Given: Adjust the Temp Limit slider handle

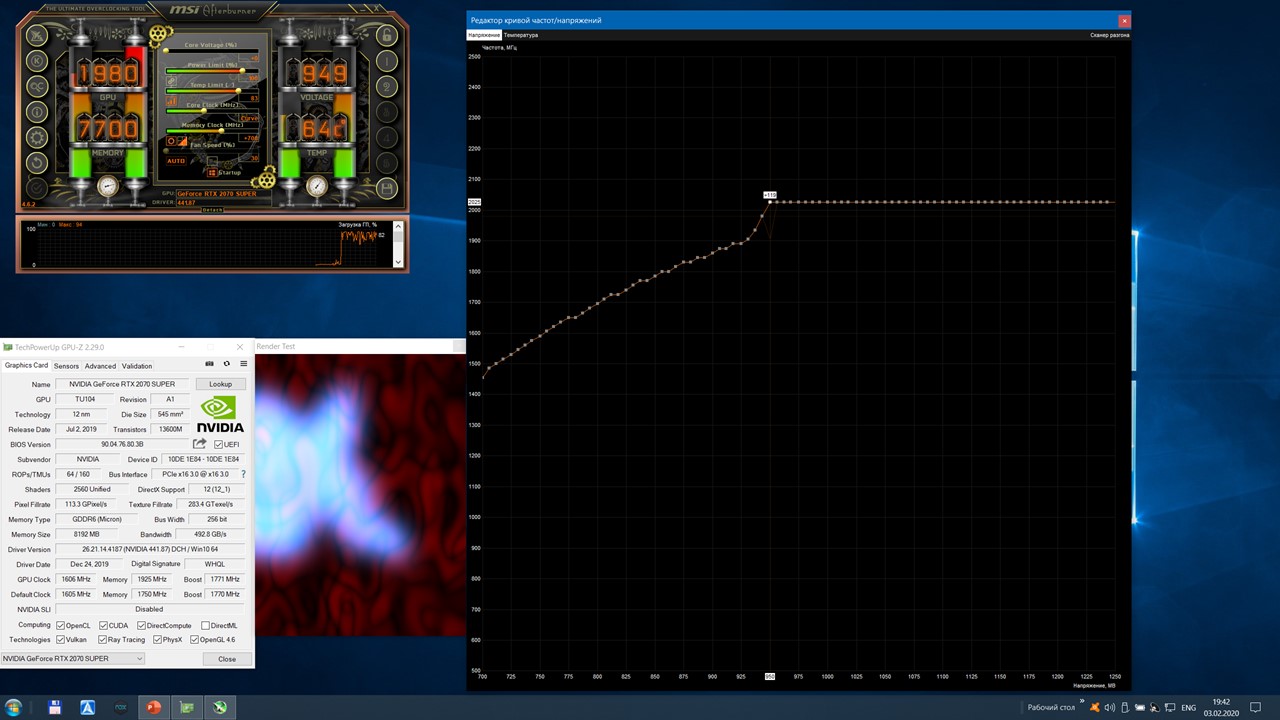Looking at the screenshot, I should 238,91.
